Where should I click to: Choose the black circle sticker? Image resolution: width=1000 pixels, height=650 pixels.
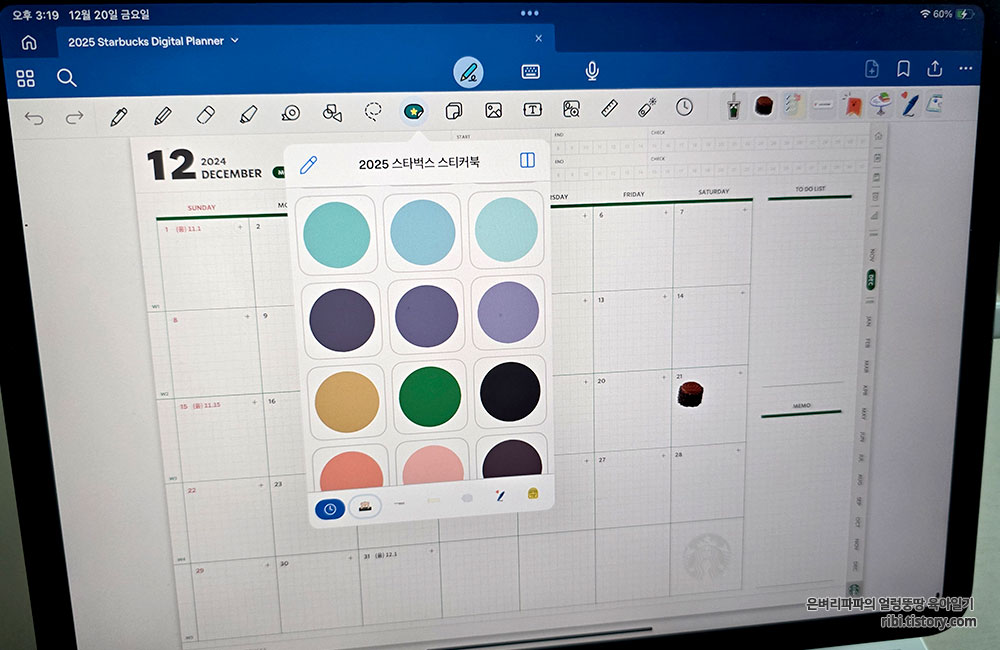(x=510, y=392)
